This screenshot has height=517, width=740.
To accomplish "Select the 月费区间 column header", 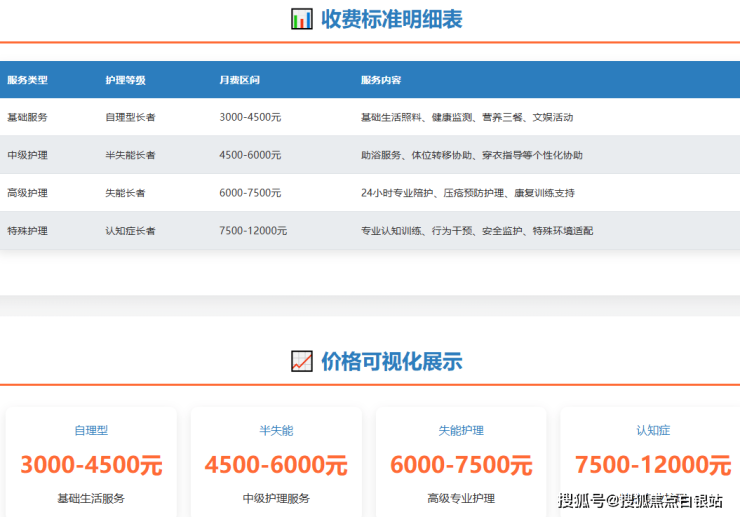I will click(240, 80).
